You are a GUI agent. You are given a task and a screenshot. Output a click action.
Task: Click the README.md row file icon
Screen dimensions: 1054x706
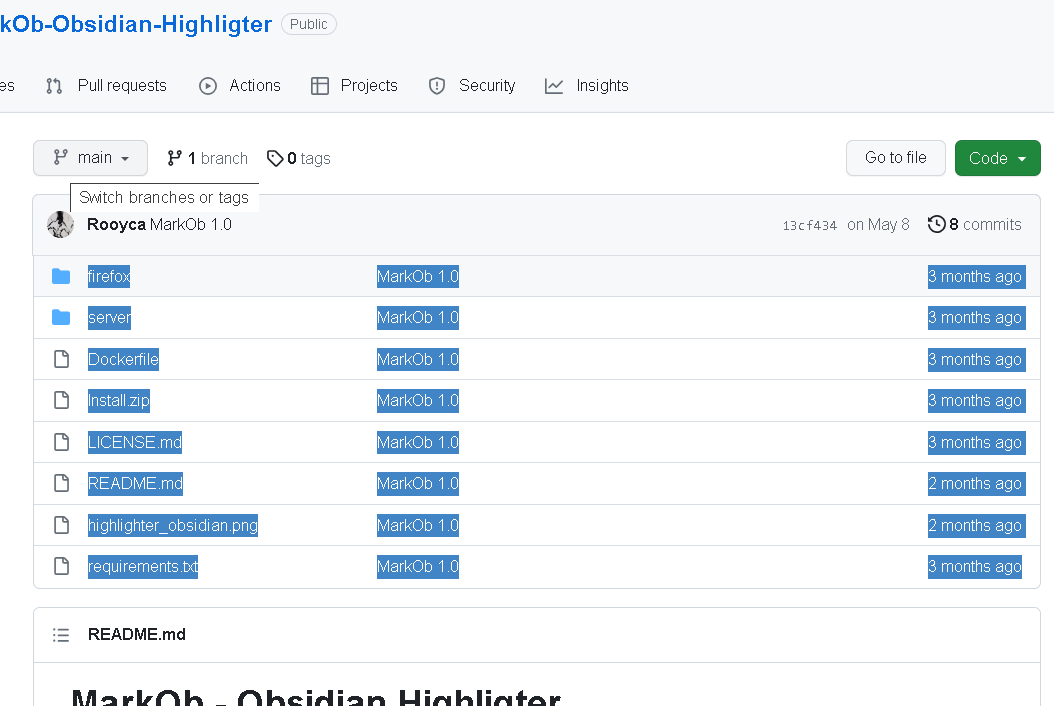pyautogui.click(x=61, y=483)
